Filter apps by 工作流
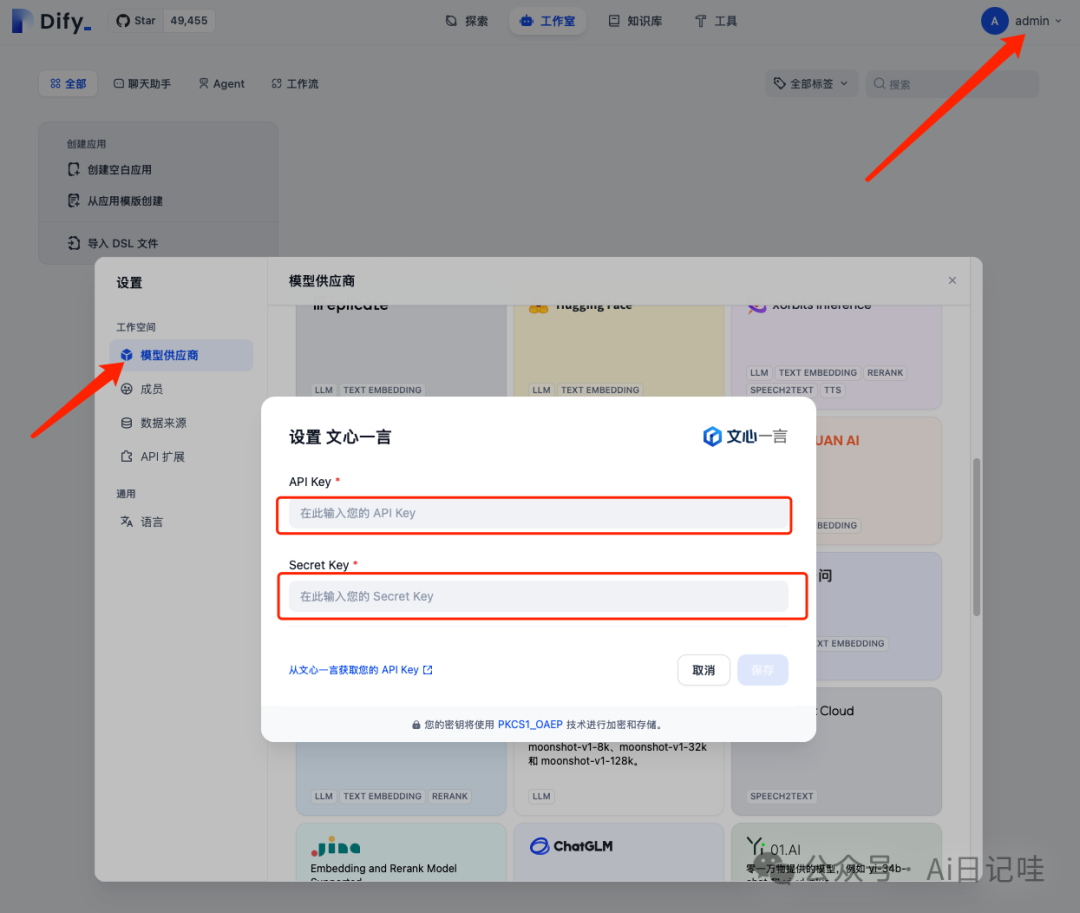Viewport: 1080px width, 913px height. pos(295,83)
